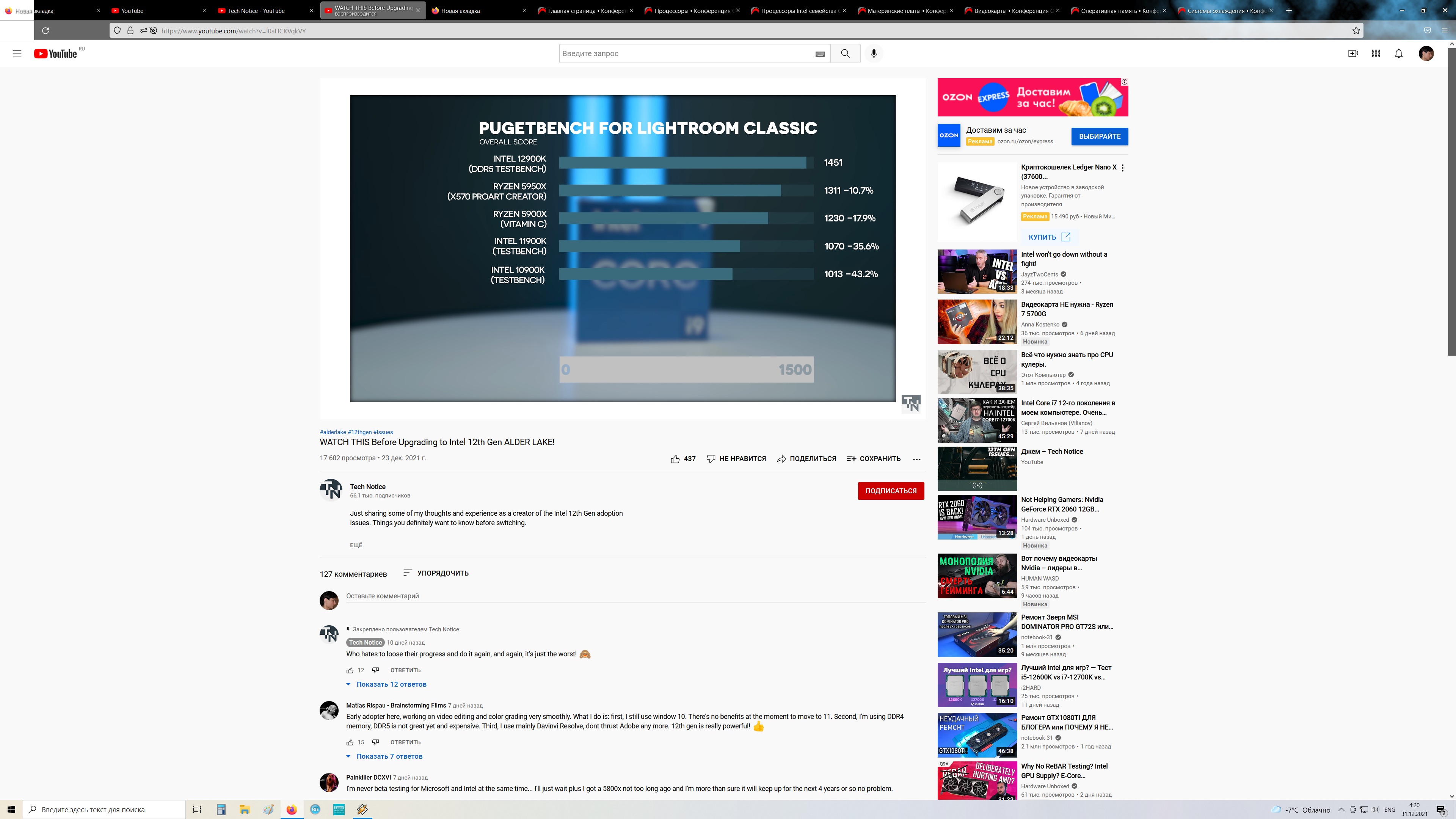Viewport: 1456px width, 819px height.
Task: Open the YouTube hamburger guide menu
Action: (17, 53)
